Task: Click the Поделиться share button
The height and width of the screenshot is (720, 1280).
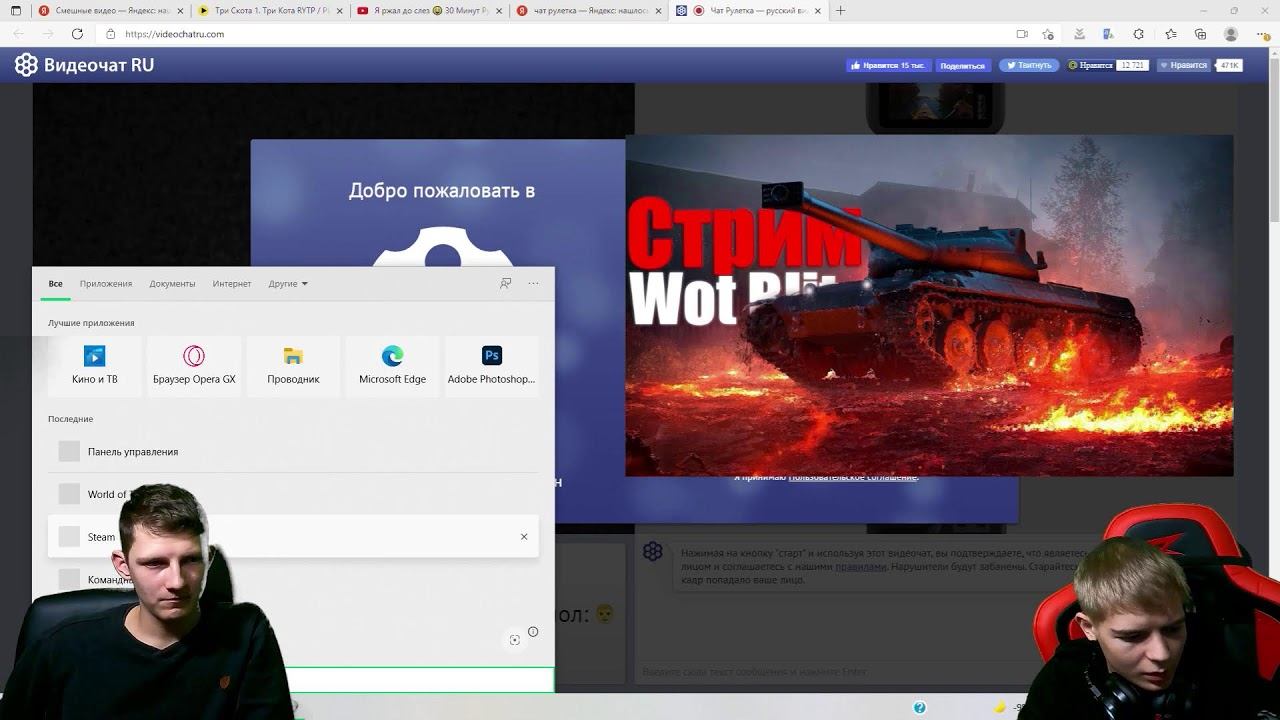Action: coord(962,65)
